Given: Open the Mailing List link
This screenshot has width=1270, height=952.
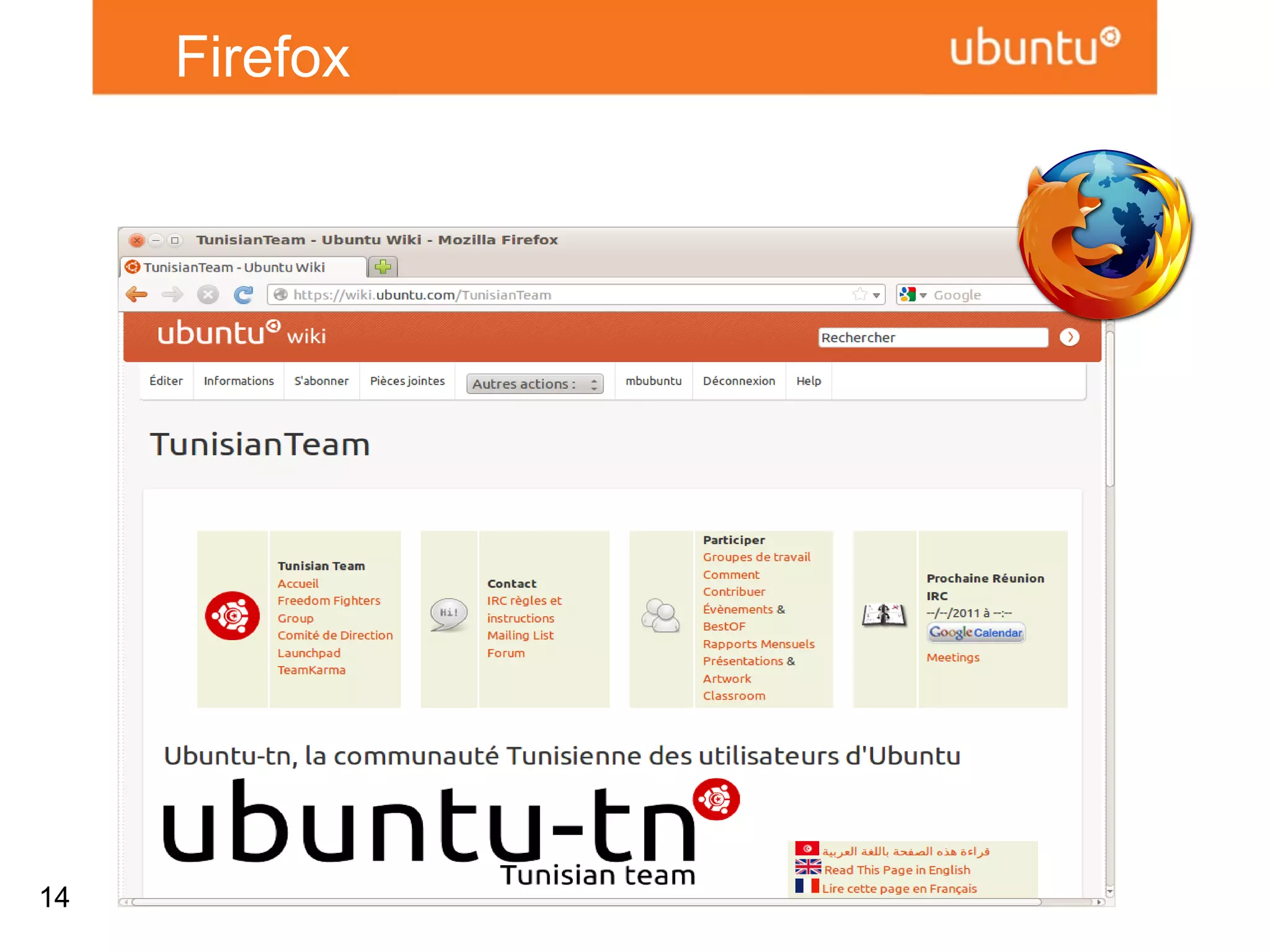Looking at the screenshot, I should tap(520, 635).
